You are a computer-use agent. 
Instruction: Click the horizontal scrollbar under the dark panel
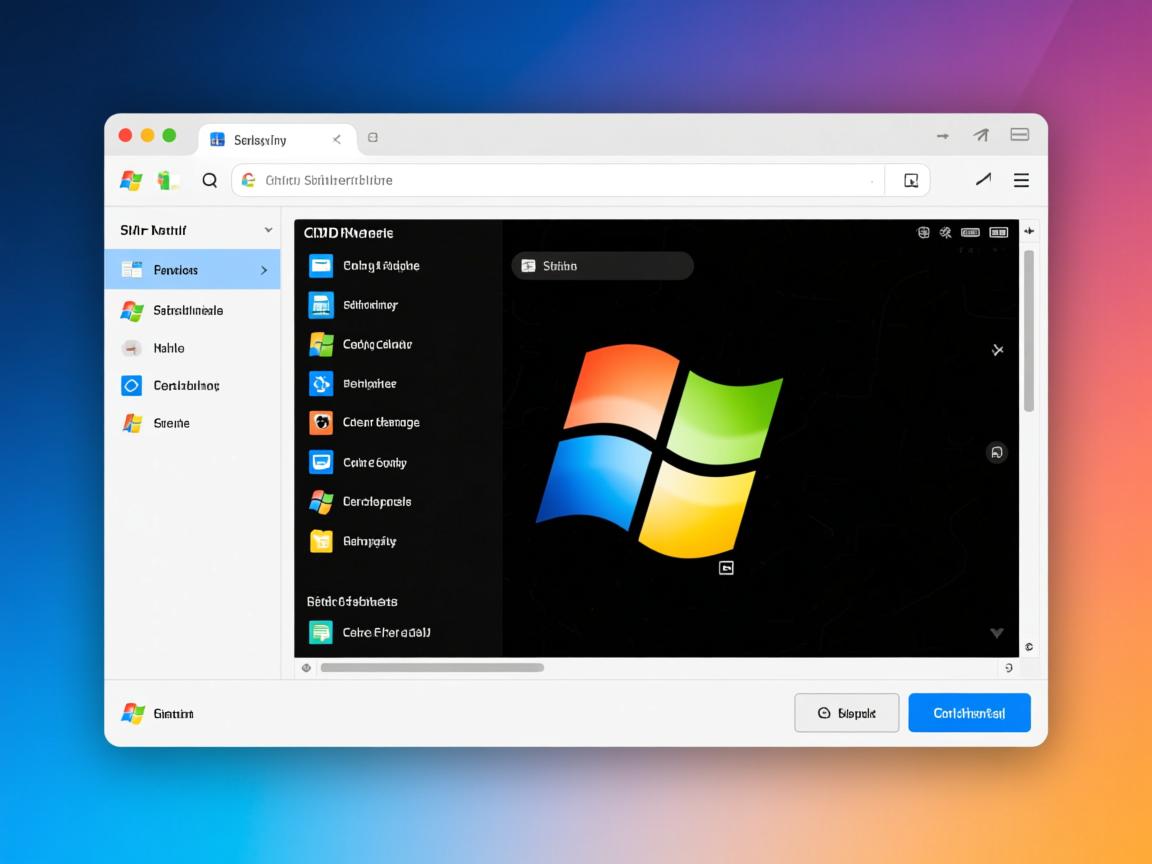click(432, 668)
